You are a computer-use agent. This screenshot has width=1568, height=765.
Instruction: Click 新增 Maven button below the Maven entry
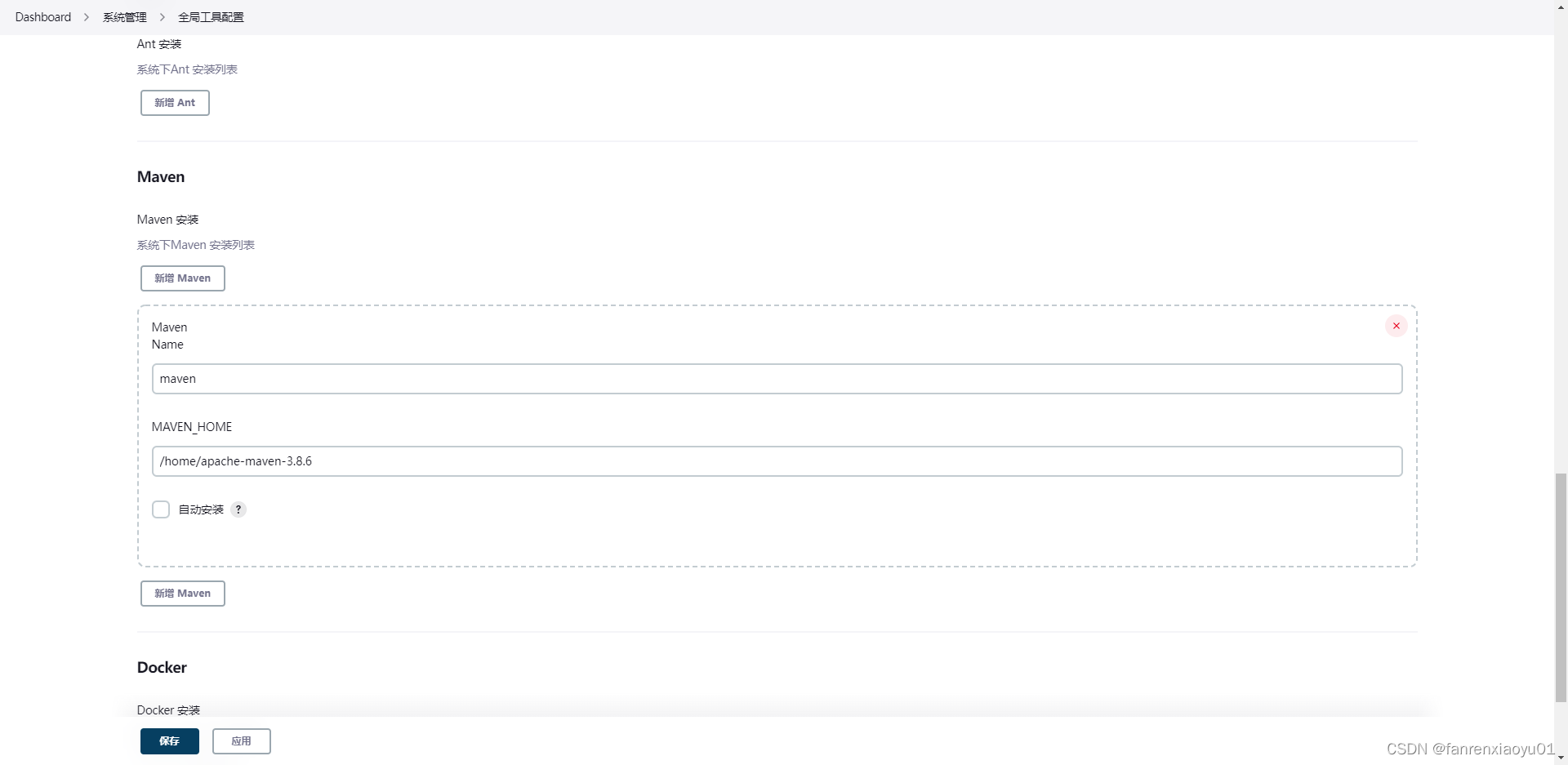[183, 594]
